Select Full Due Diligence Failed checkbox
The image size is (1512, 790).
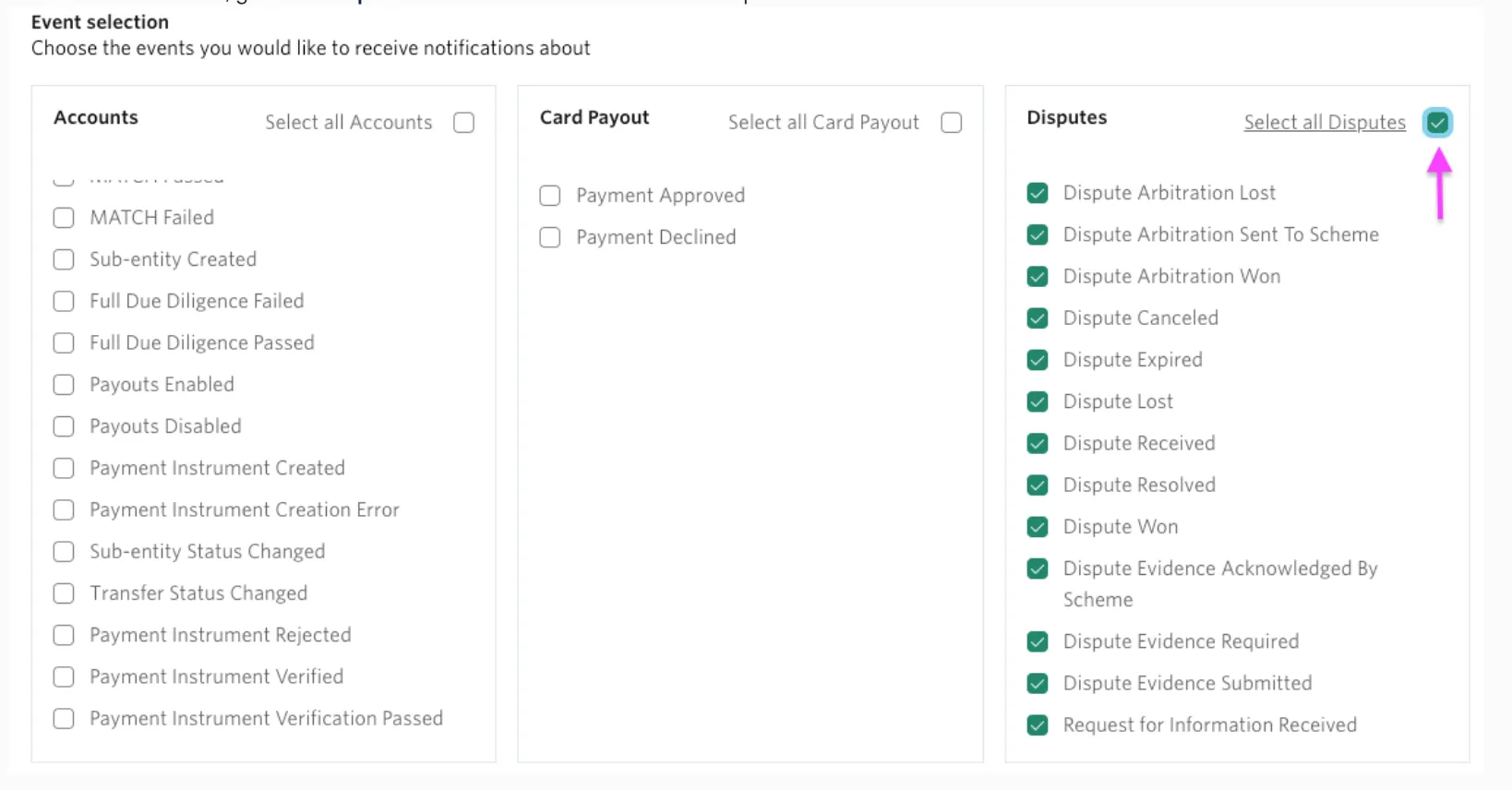tap(64, 301)
